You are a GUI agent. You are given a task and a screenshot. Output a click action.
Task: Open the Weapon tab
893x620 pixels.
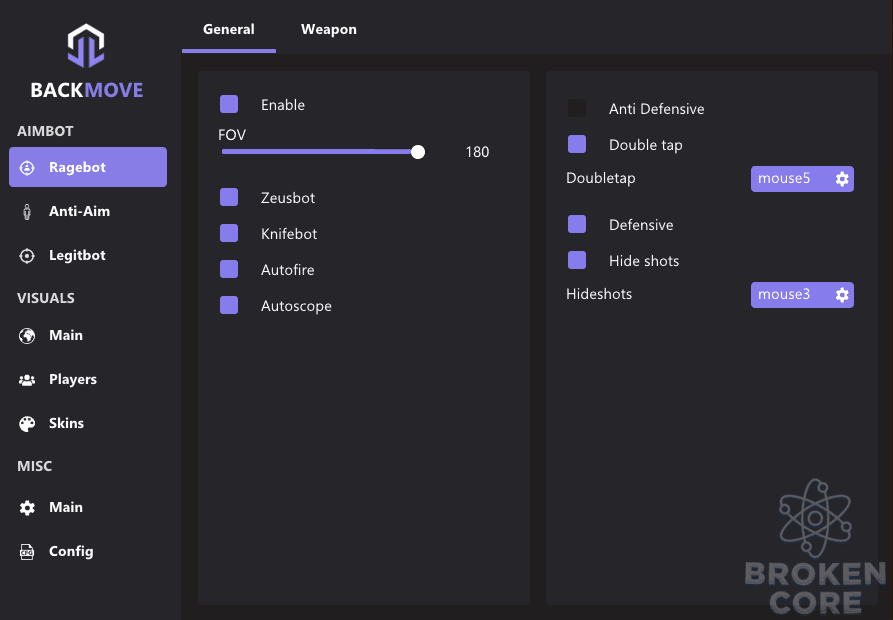click(x=329, y=30)
